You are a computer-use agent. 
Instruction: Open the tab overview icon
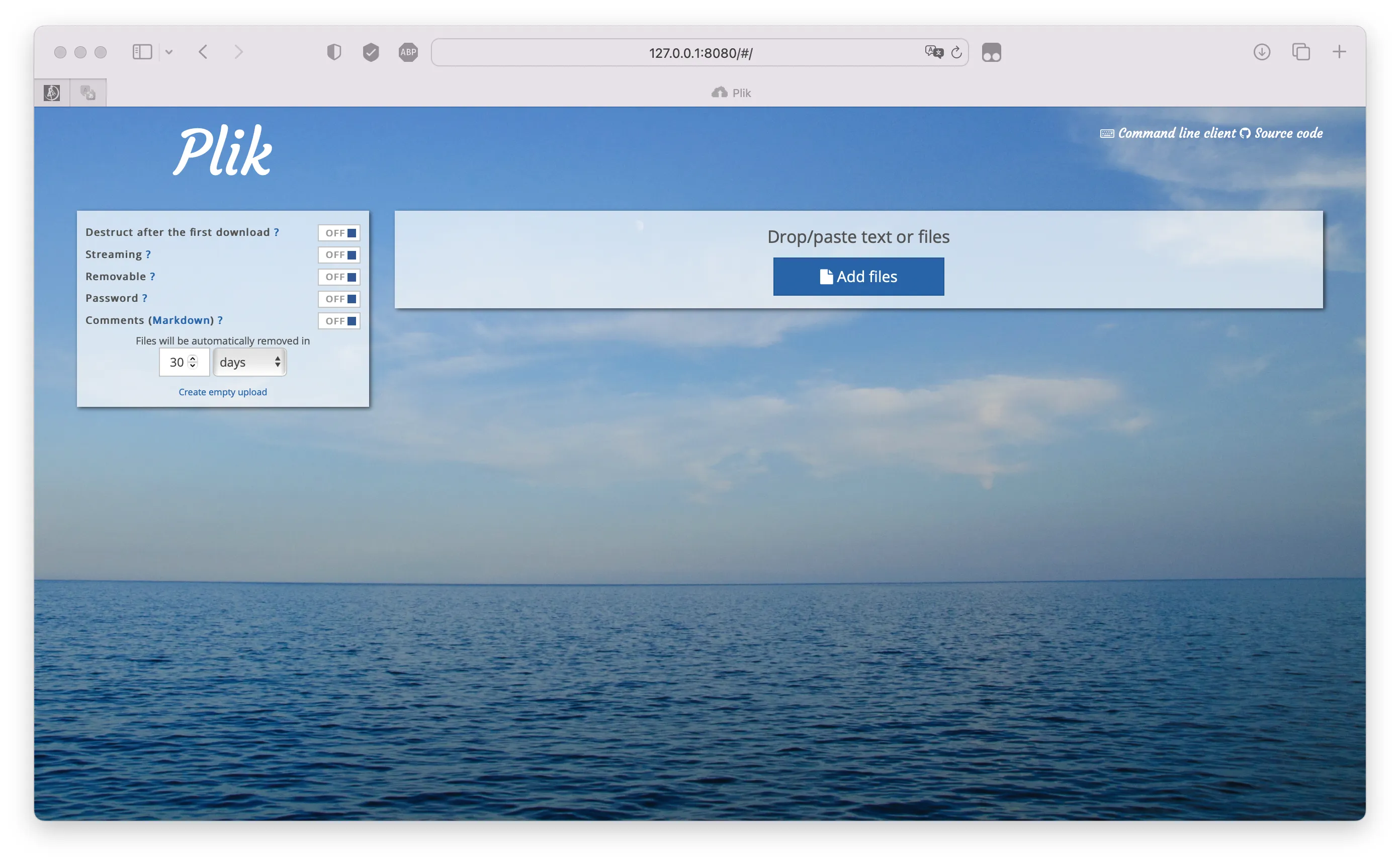1301,52
